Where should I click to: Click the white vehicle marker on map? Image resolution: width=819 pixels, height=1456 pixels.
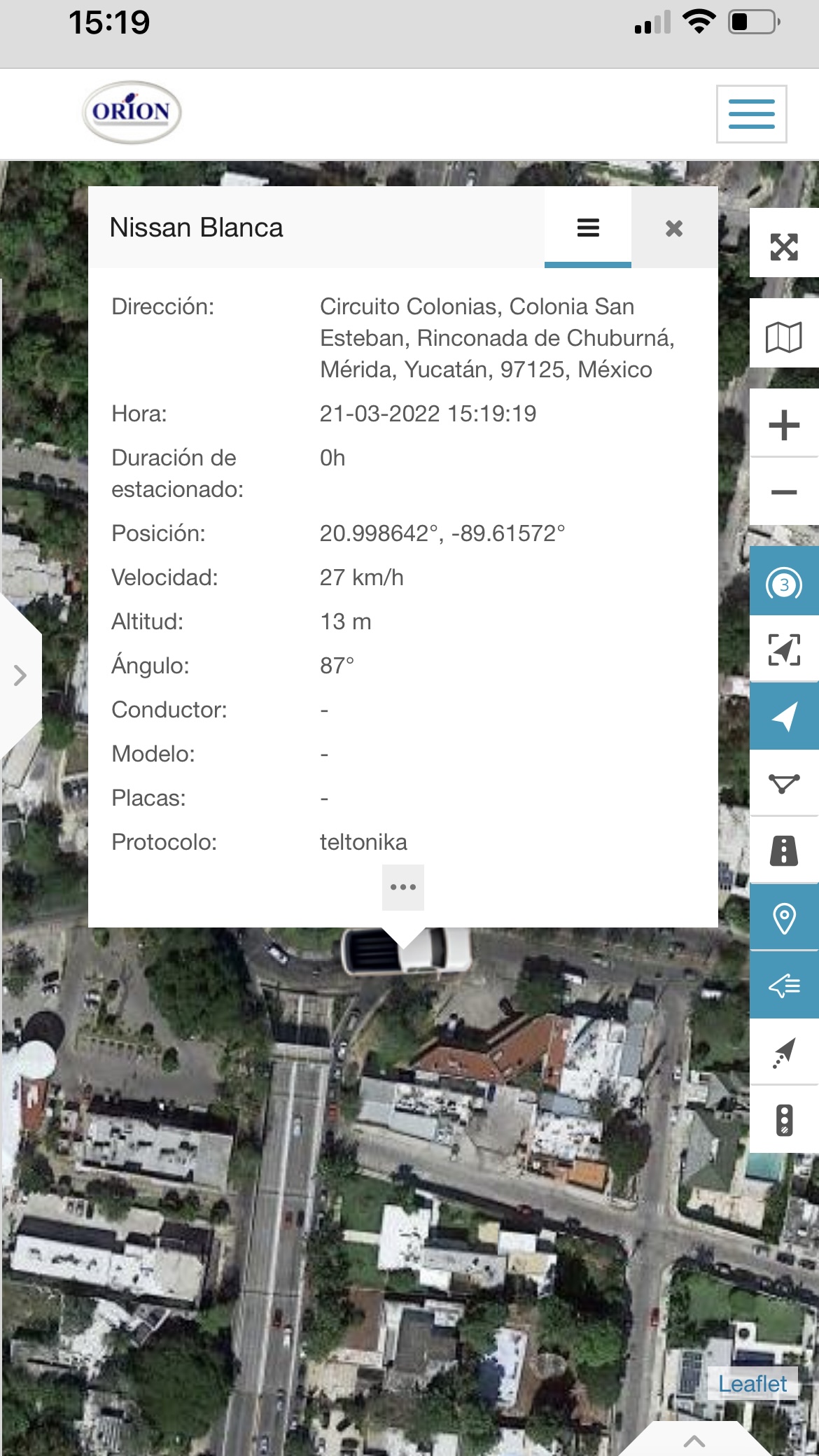[406, 951]
